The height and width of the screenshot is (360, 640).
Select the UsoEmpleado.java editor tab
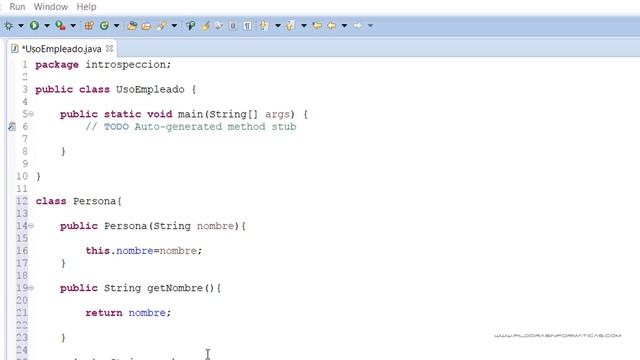pyautogui.click(x=61, y=49)
